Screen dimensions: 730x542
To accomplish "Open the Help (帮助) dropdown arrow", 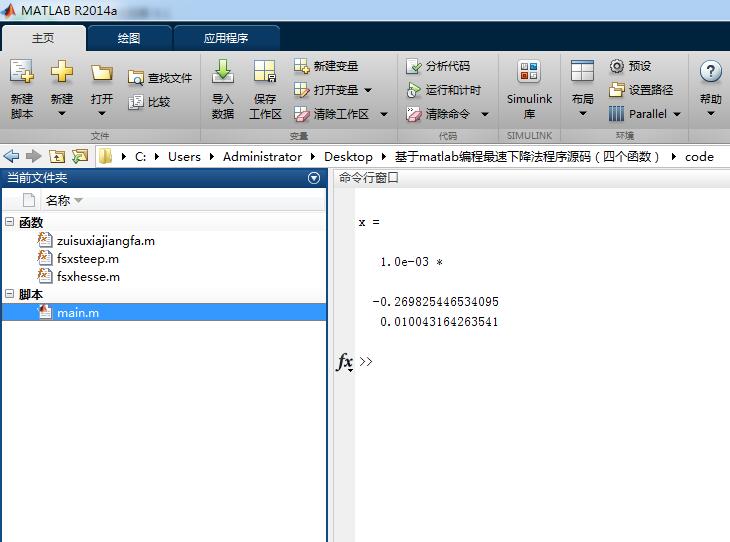I will [x=710, y=114].
